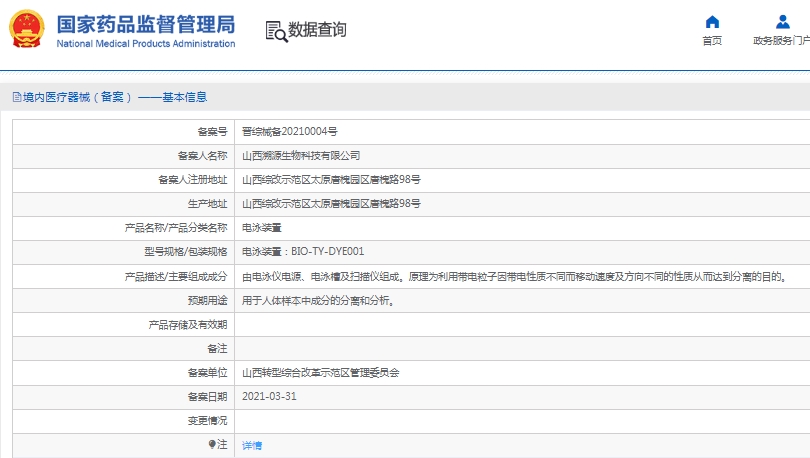Click the 政务服务门户 text link
This screenshot has height=458, width=810.
click(x=781, y=41)
